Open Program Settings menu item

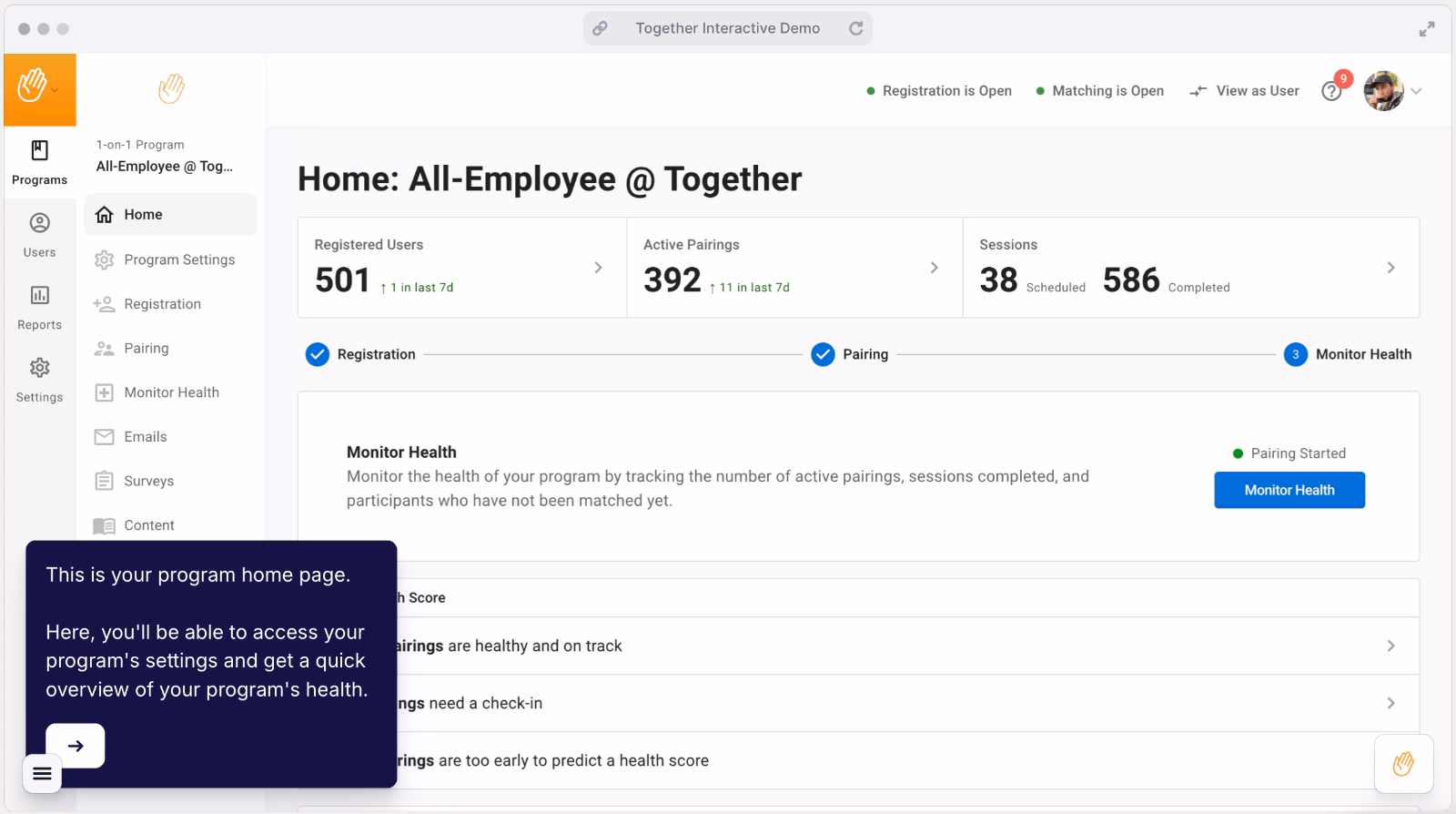pos(170,259)
